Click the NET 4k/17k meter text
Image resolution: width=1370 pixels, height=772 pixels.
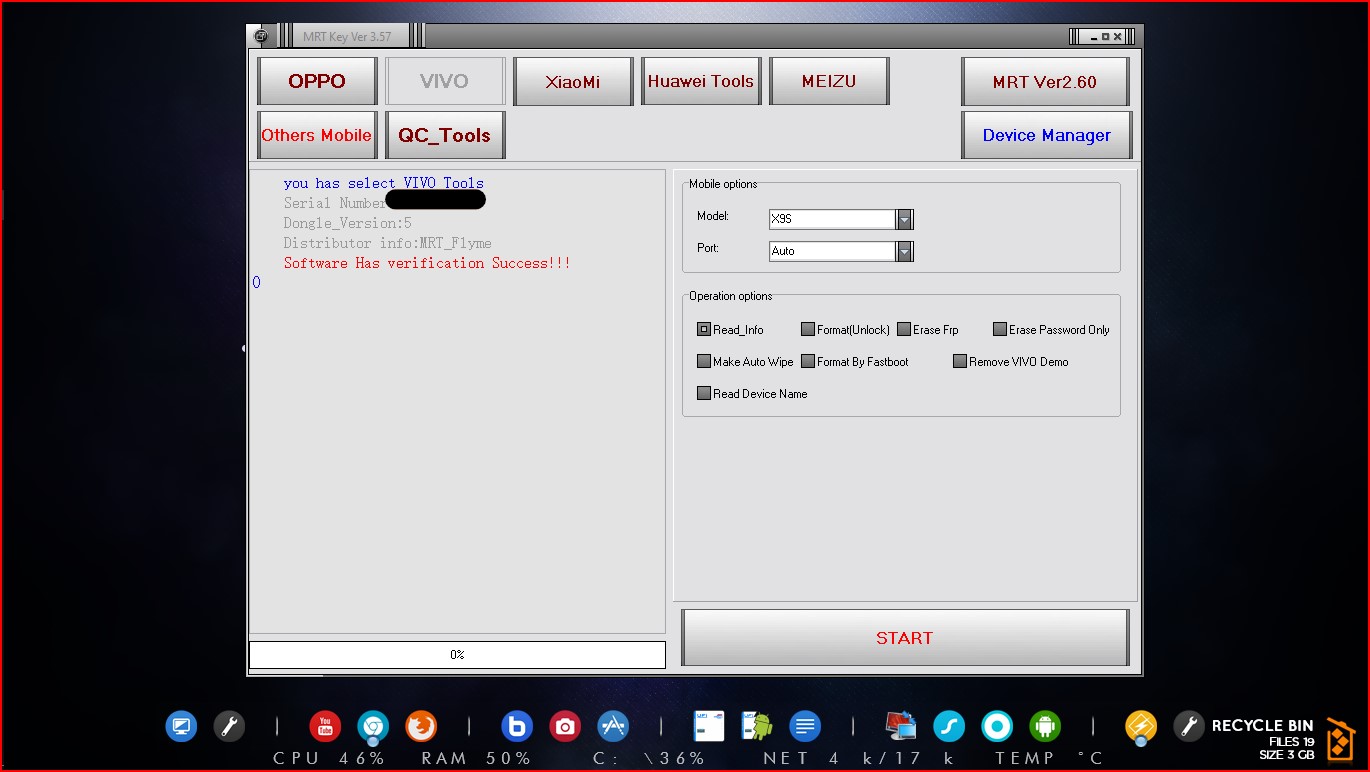tap(860, 758)
